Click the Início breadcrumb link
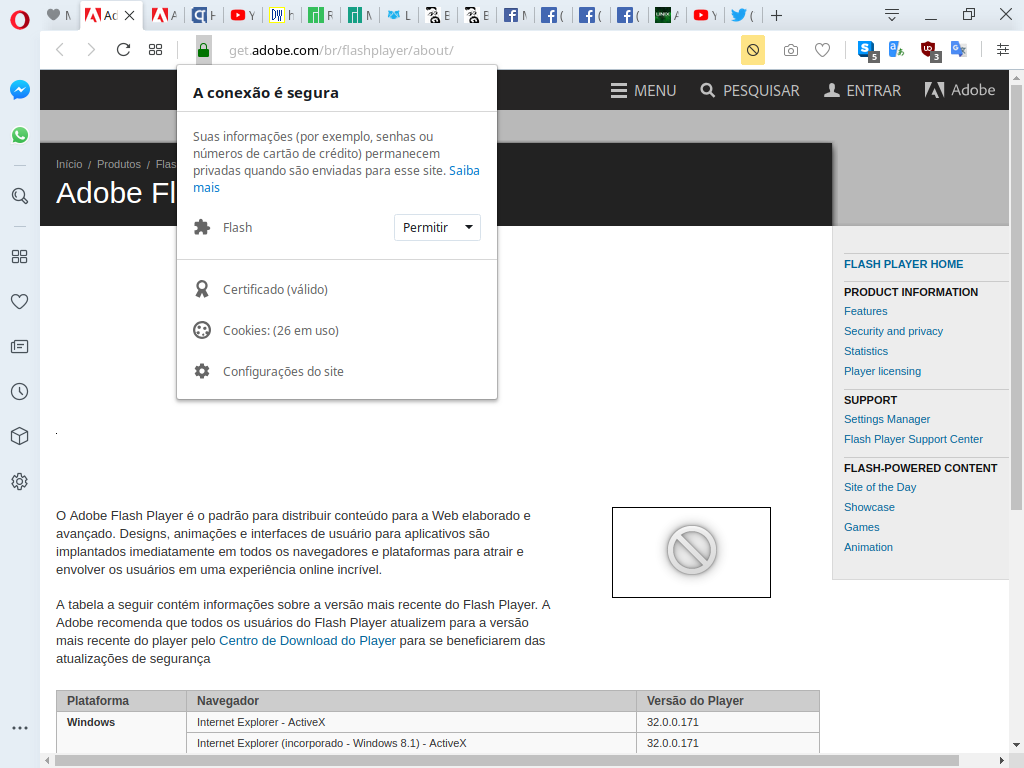The height and width of the screenshot is (768, 1024). click(69, 164)
